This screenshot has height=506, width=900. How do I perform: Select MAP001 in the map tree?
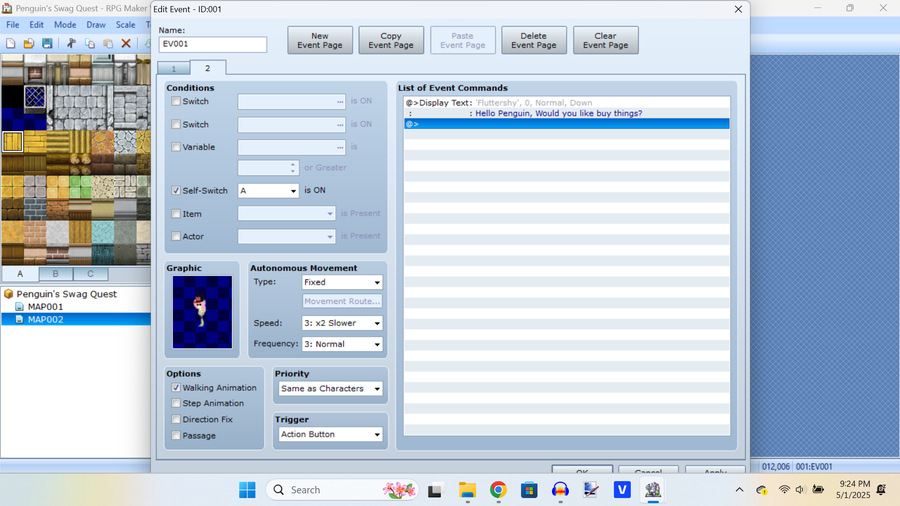45,306
